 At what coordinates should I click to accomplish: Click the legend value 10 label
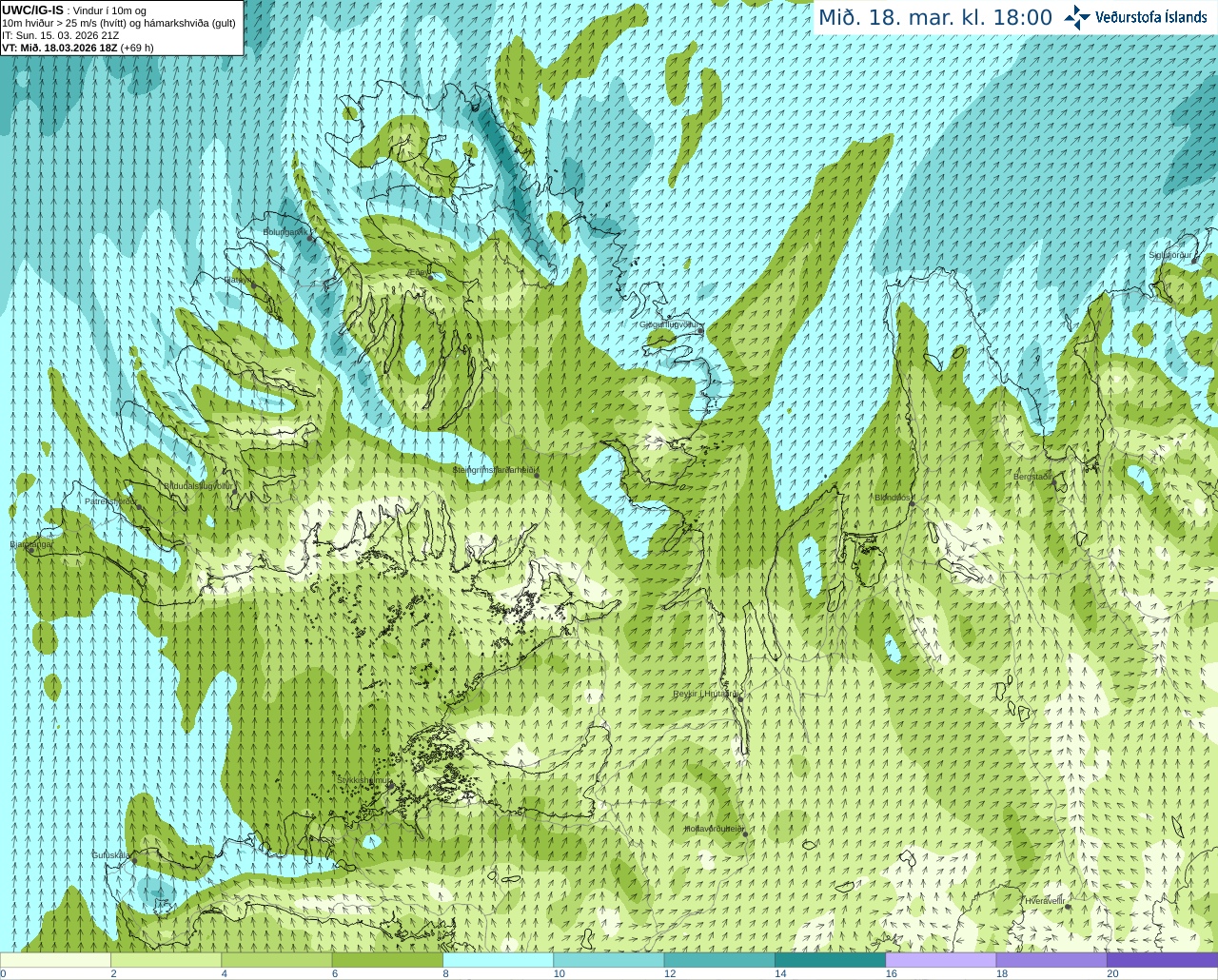559,973
